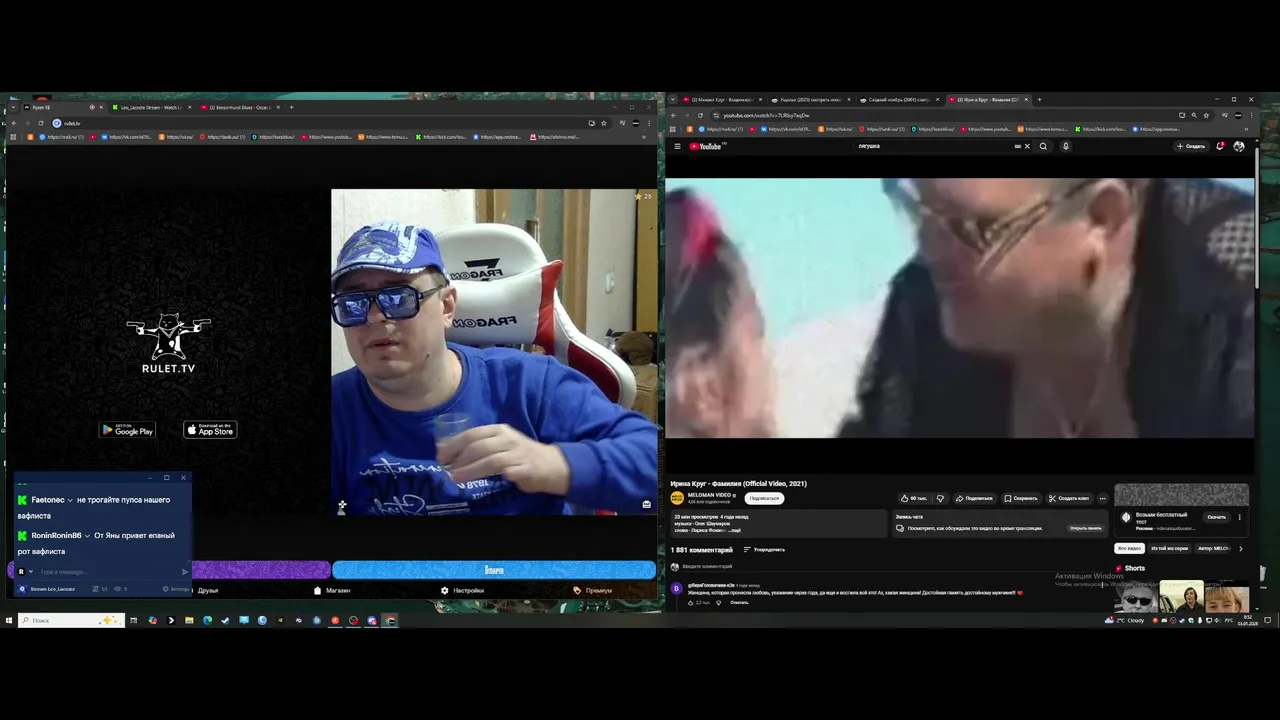The image size is (1280, 720).
Task: Open YouTube notifications bell
Action: (1220, 146)
